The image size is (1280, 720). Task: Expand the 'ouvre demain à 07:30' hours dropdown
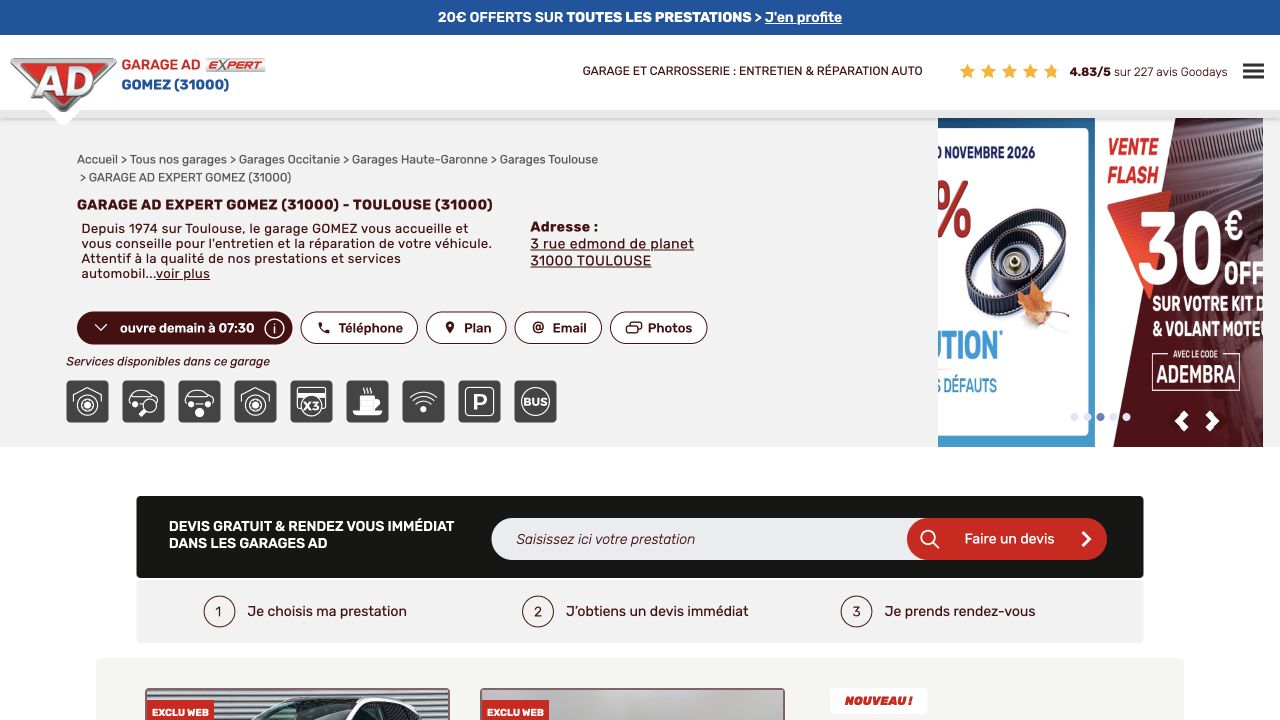click(x=184, y=328)
